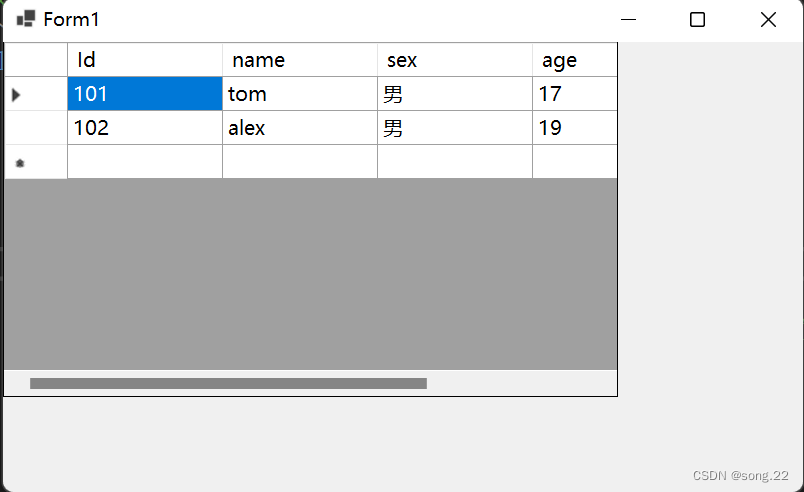Select the cell containing tom
This screenshot has width=804, height=492.
click(x=300, y=94)
